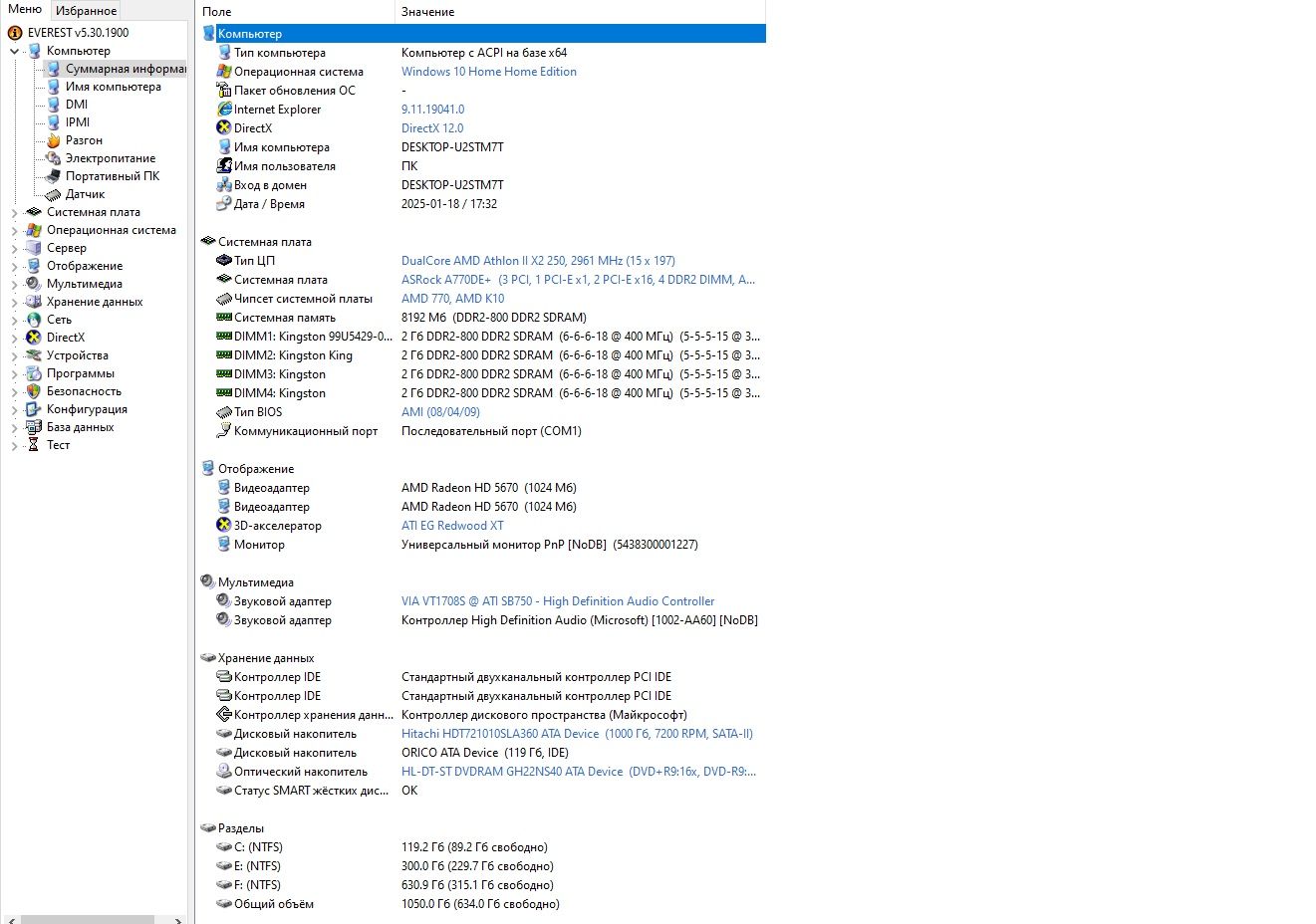Expand the Безопасность tree node
Viewport: 1316px width, 924px height.
(x=14, y=391)
